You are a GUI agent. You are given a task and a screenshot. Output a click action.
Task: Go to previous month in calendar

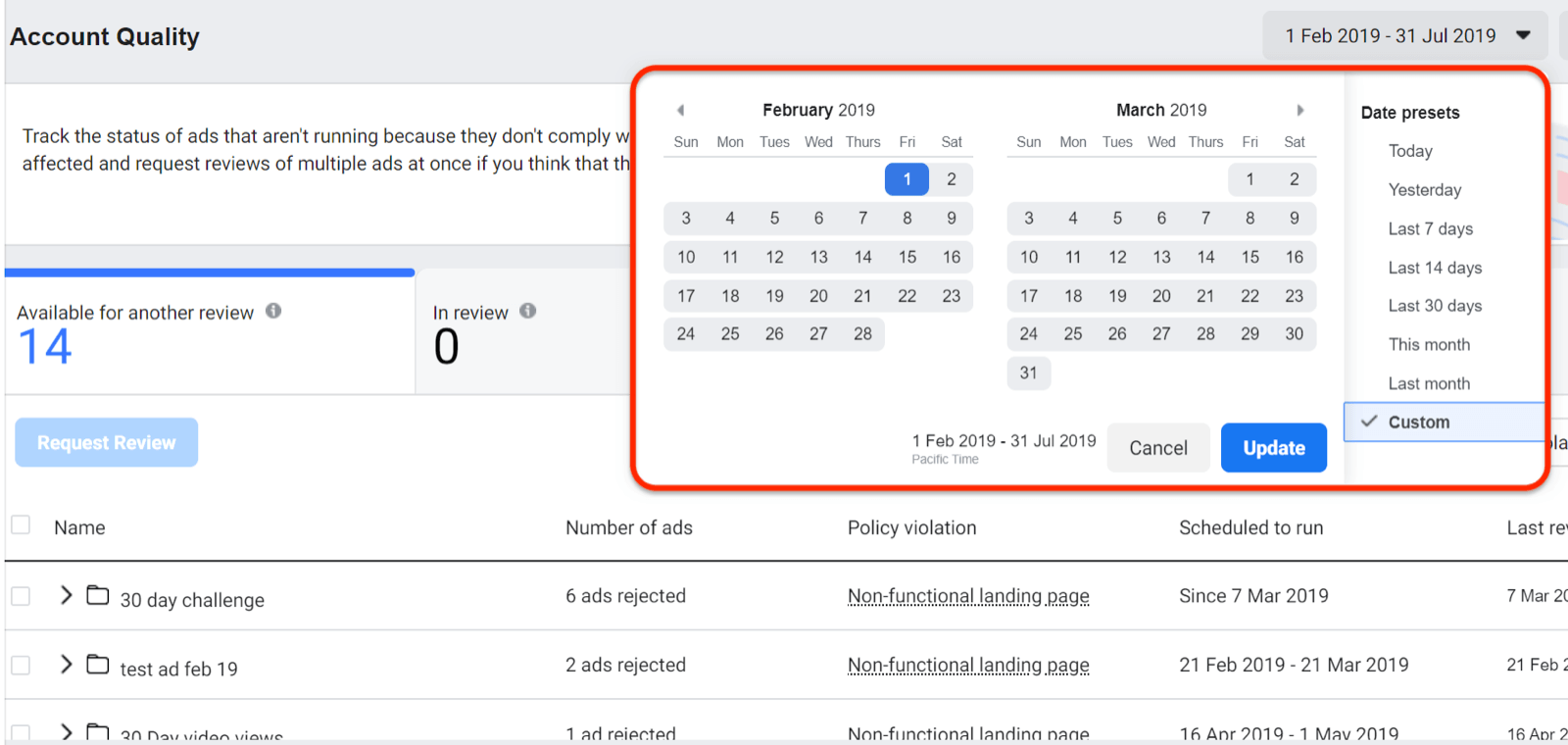click(x=680, y=110)
